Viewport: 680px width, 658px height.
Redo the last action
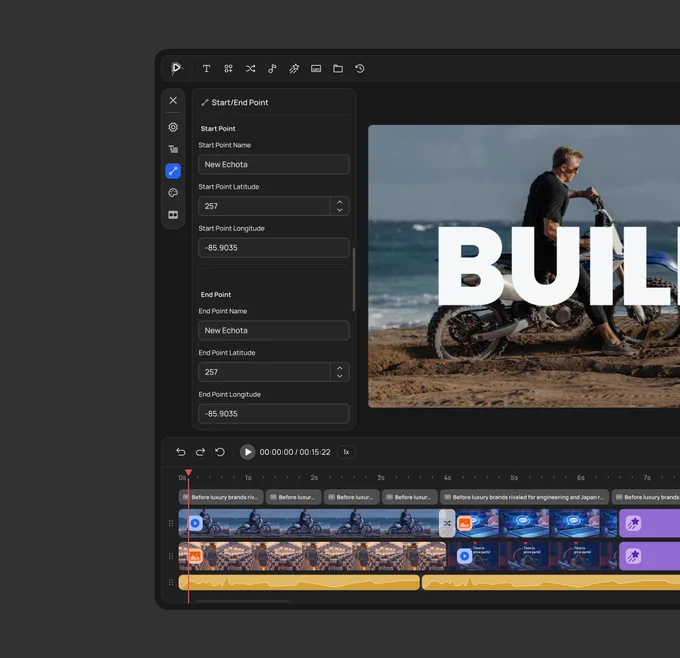click(200, 452)
